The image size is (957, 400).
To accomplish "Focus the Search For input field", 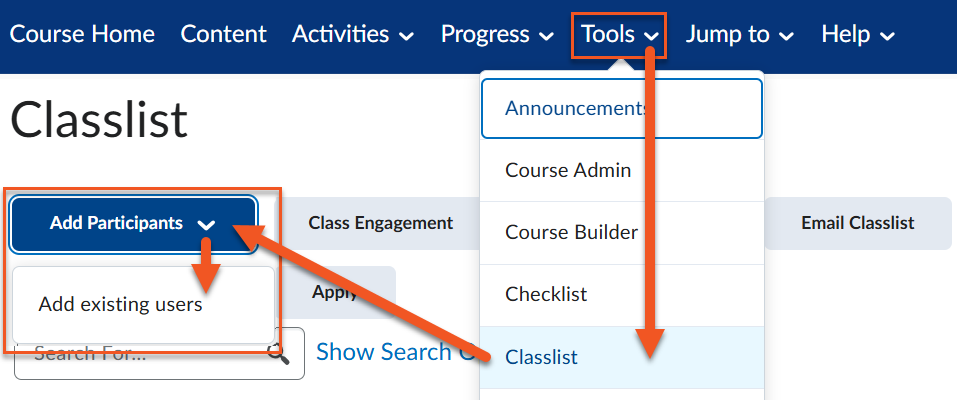I will coord(140,354).
